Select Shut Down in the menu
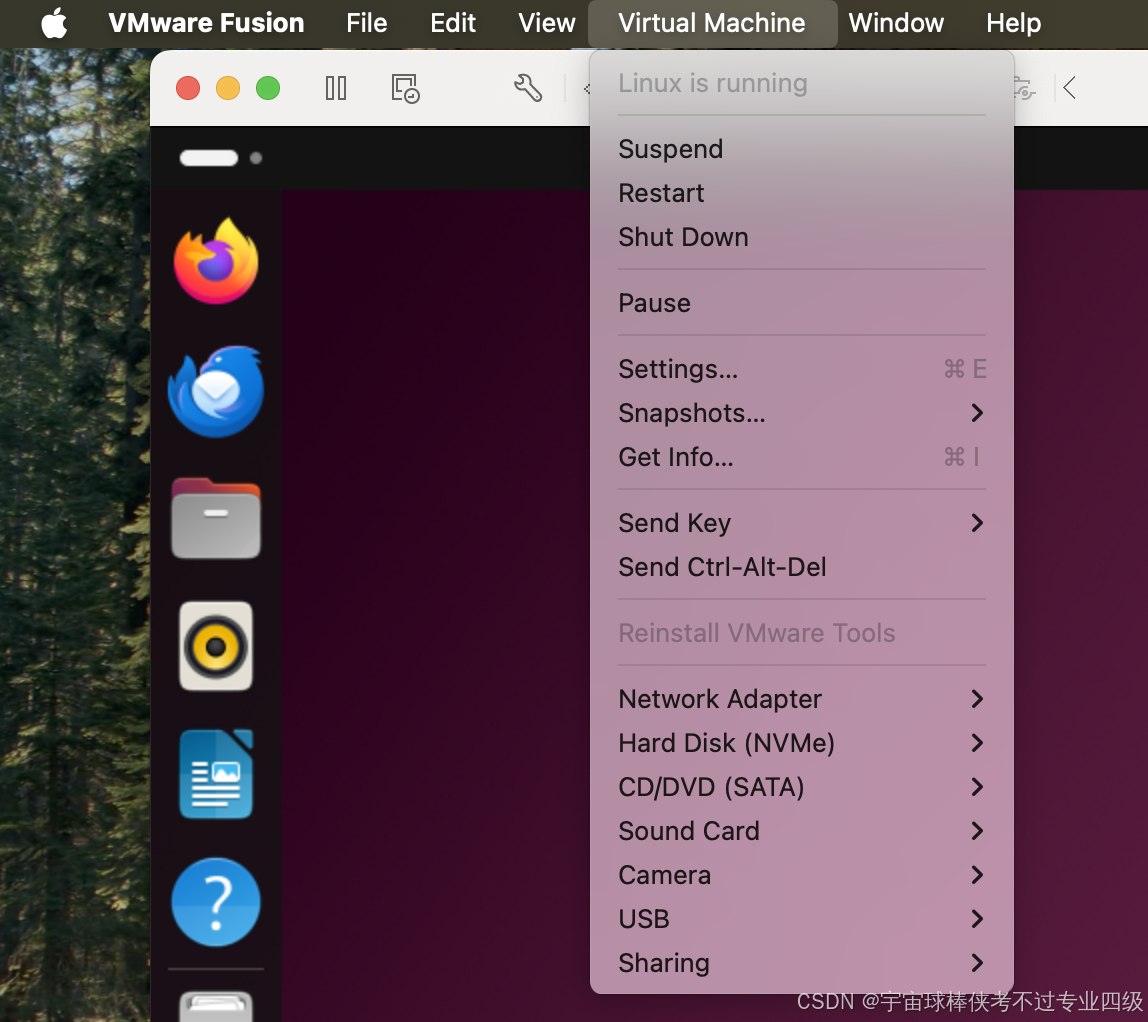This screenshot has height=1022, width=1148. click(x=802, y=237)
